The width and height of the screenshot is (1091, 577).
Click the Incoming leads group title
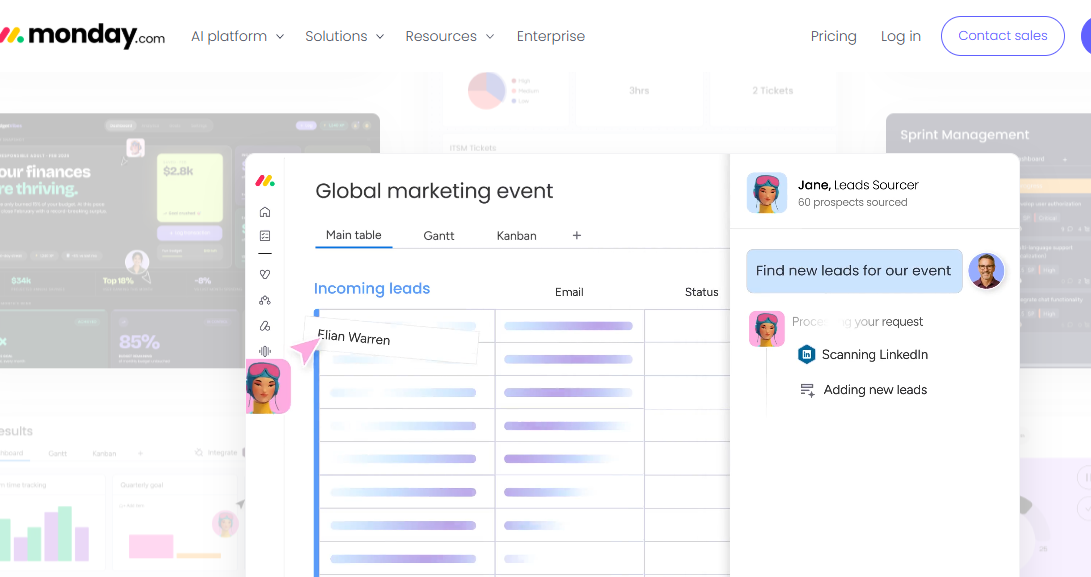[x=372, y=288]
